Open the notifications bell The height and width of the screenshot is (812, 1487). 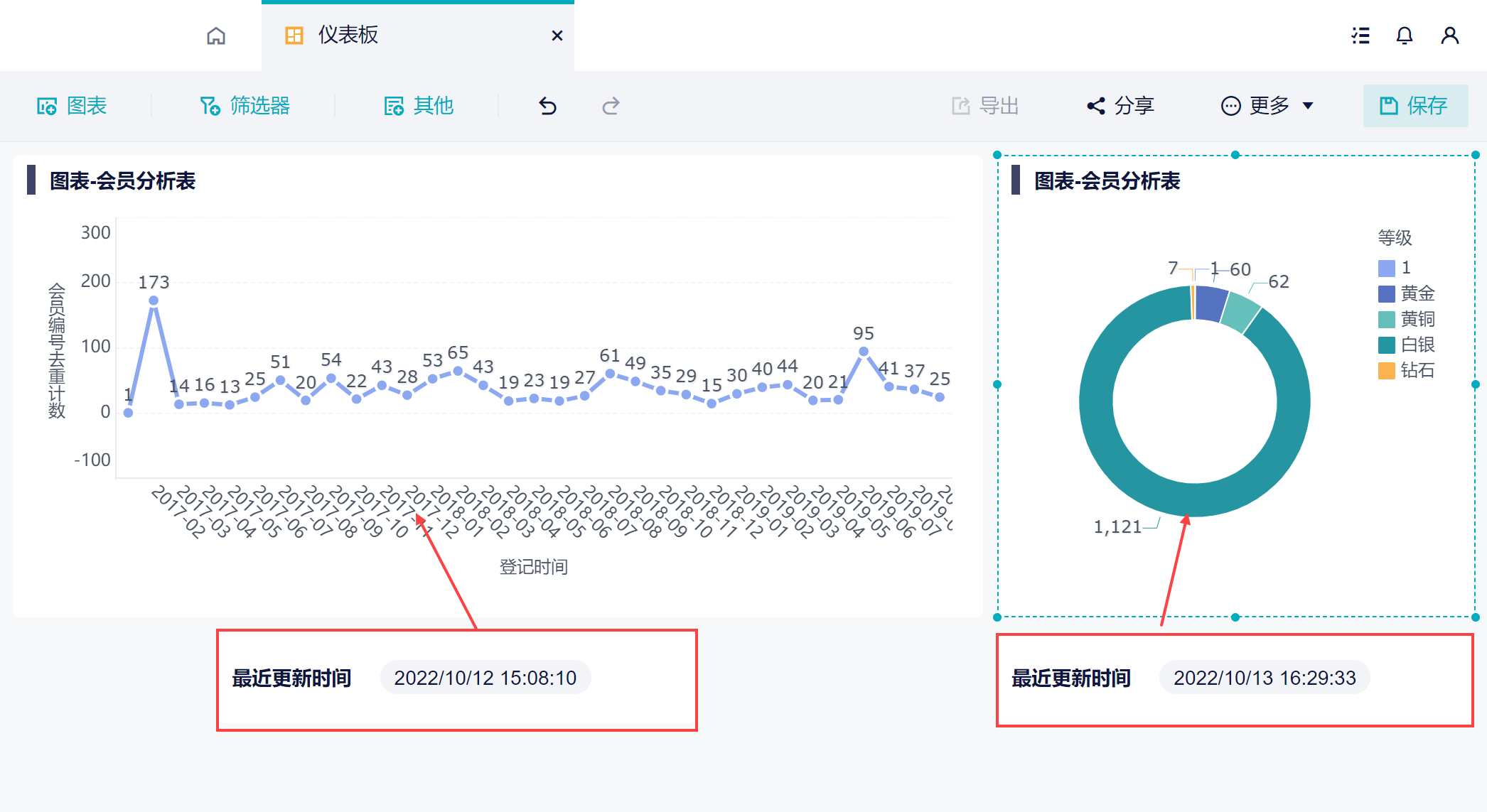click(1404, 36)
